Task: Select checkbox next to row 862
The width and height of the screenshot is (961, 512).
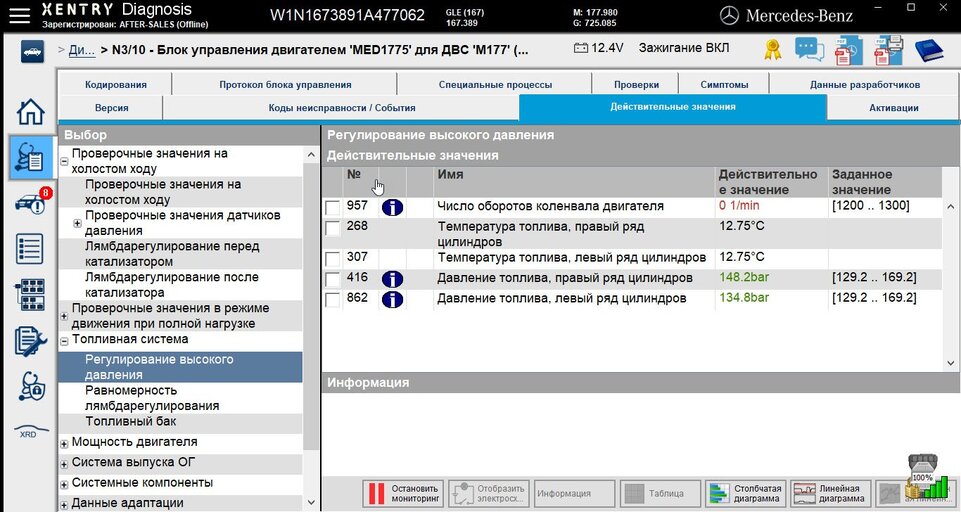Action: [333, 299]
